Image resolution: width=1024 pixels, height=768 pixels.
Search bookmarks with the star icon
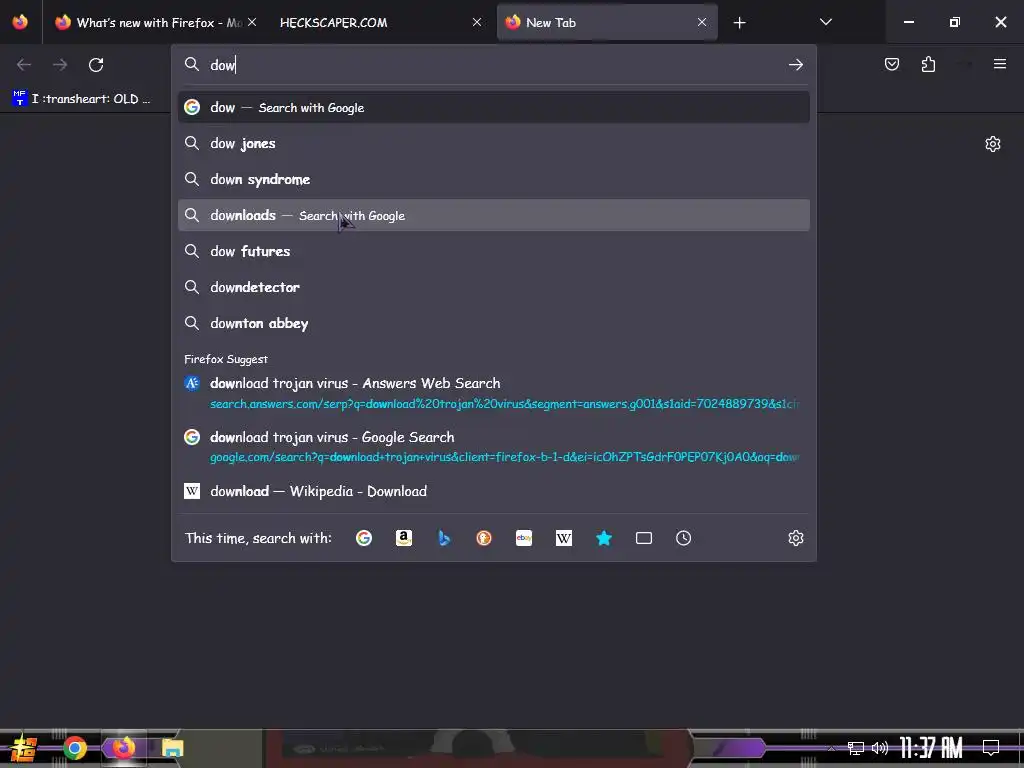coord(604,538)
